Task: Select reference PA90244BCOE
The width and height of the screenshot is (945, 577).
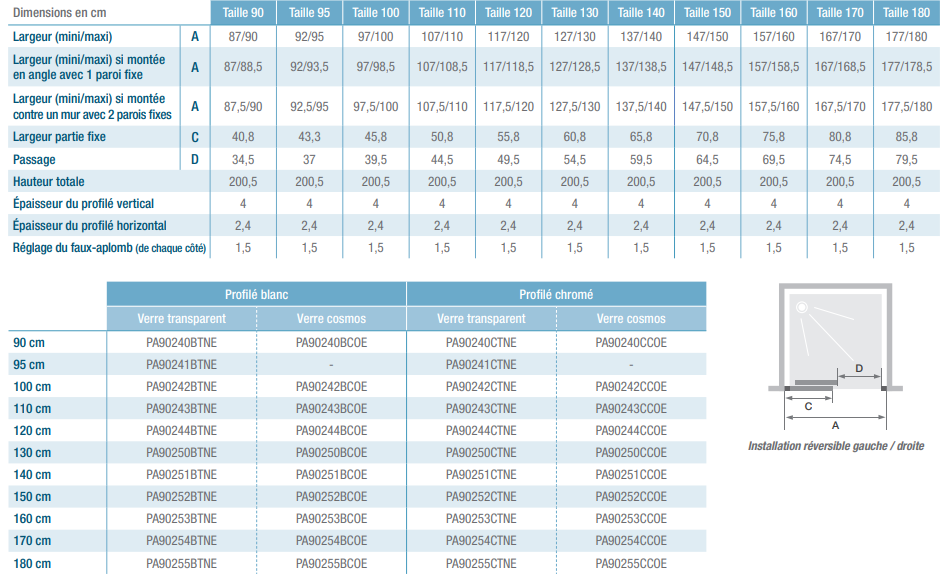Action: [331, 430]
